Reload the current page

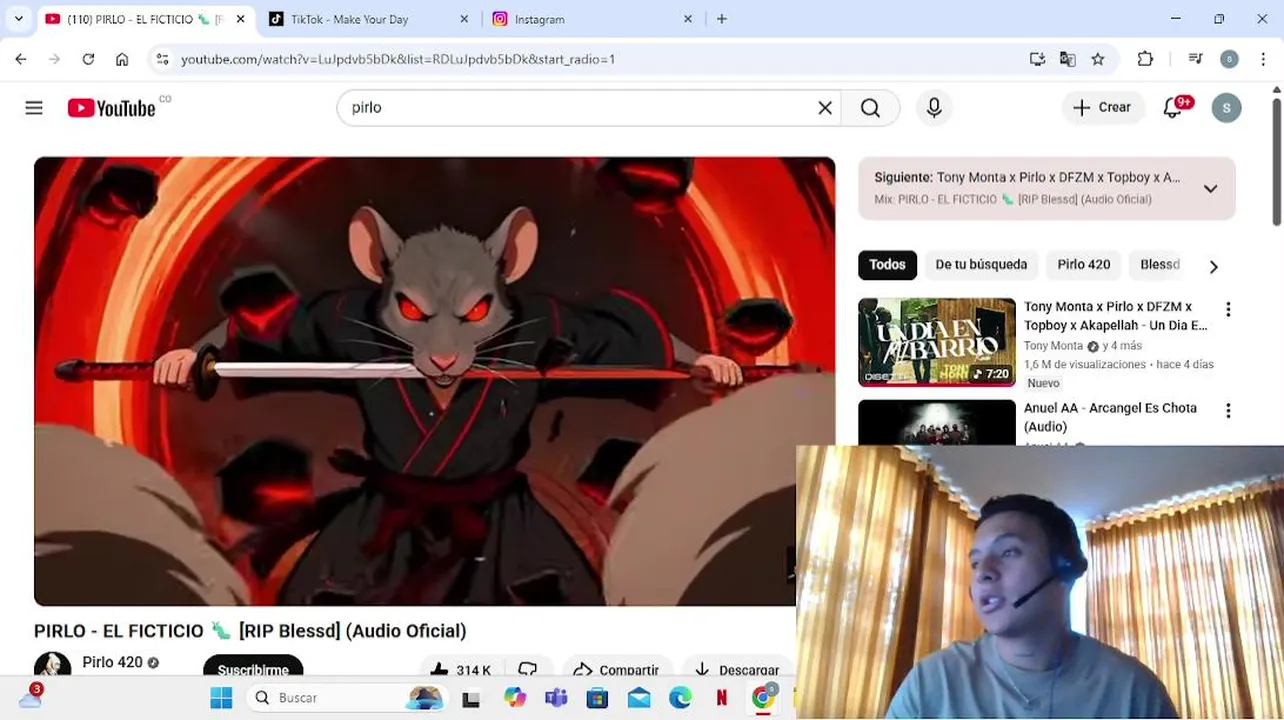coord(88,59)
